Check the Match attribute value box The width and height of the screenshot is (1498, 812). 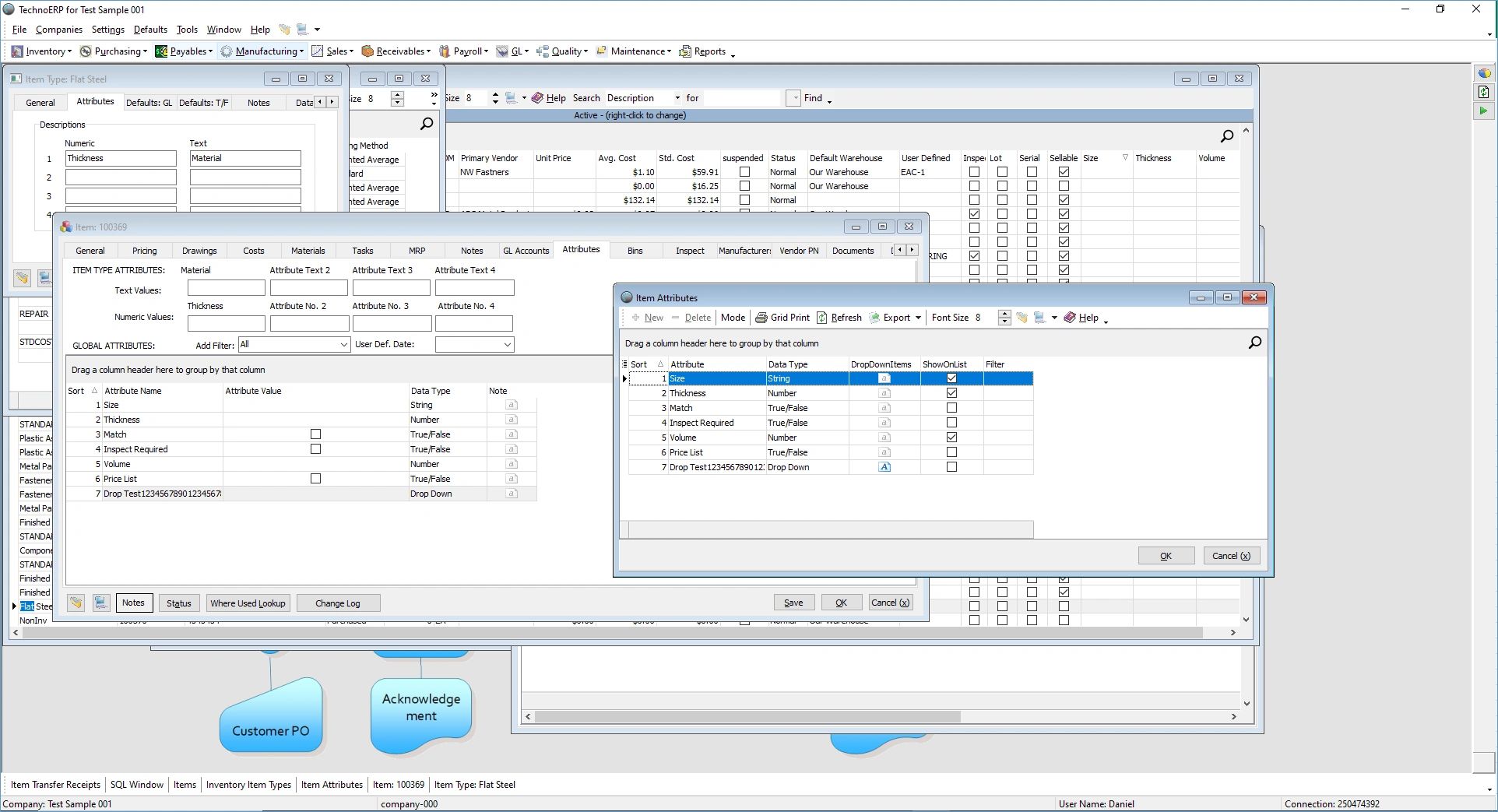(315, 434)
